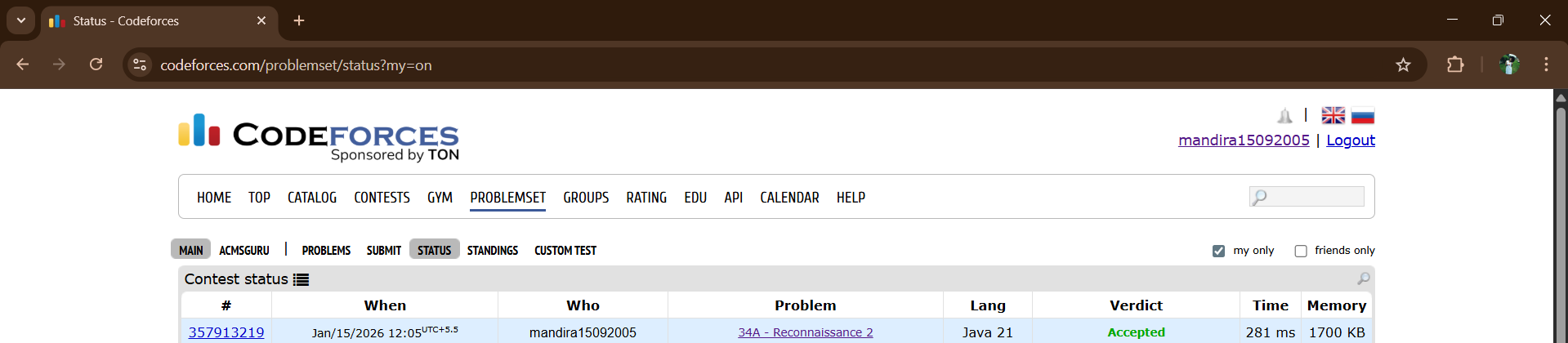Open submission 357913219 link
This screenshot has height=343, width=1568.
click(226, 332)
